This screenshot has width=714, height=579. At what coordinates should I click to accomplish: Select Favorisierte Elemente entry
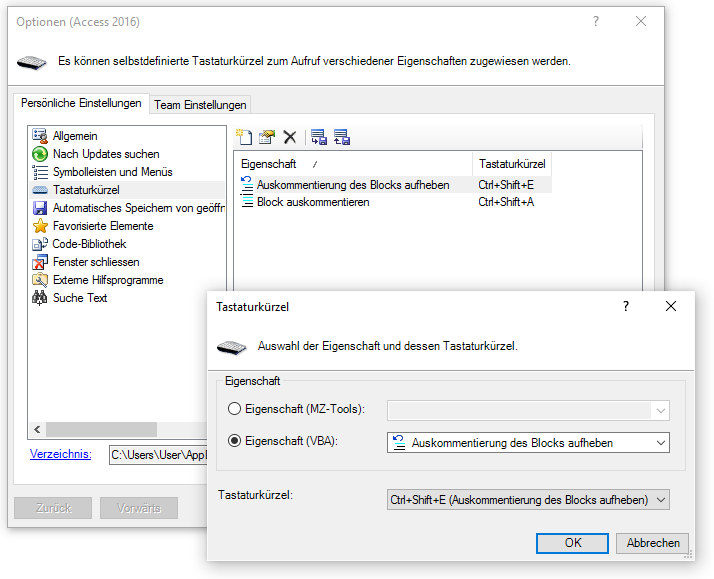(x=103, y=226)
